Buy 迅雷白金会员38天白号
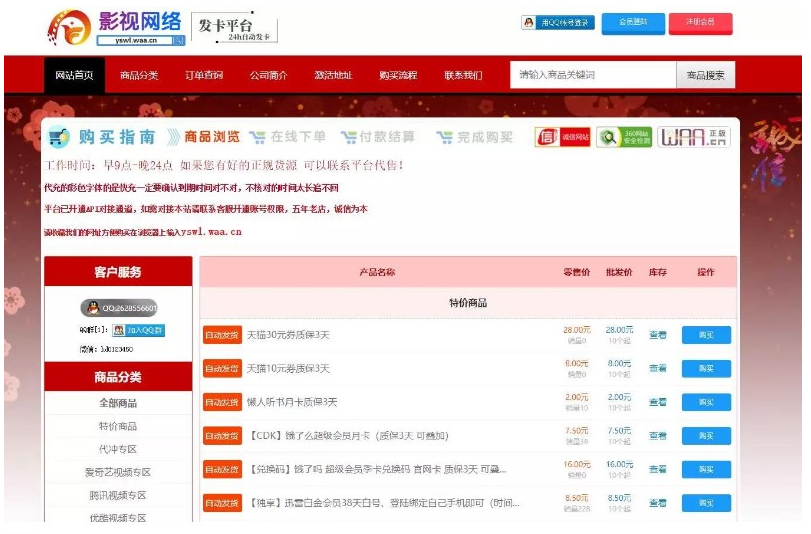 click(x=706, y=503)
